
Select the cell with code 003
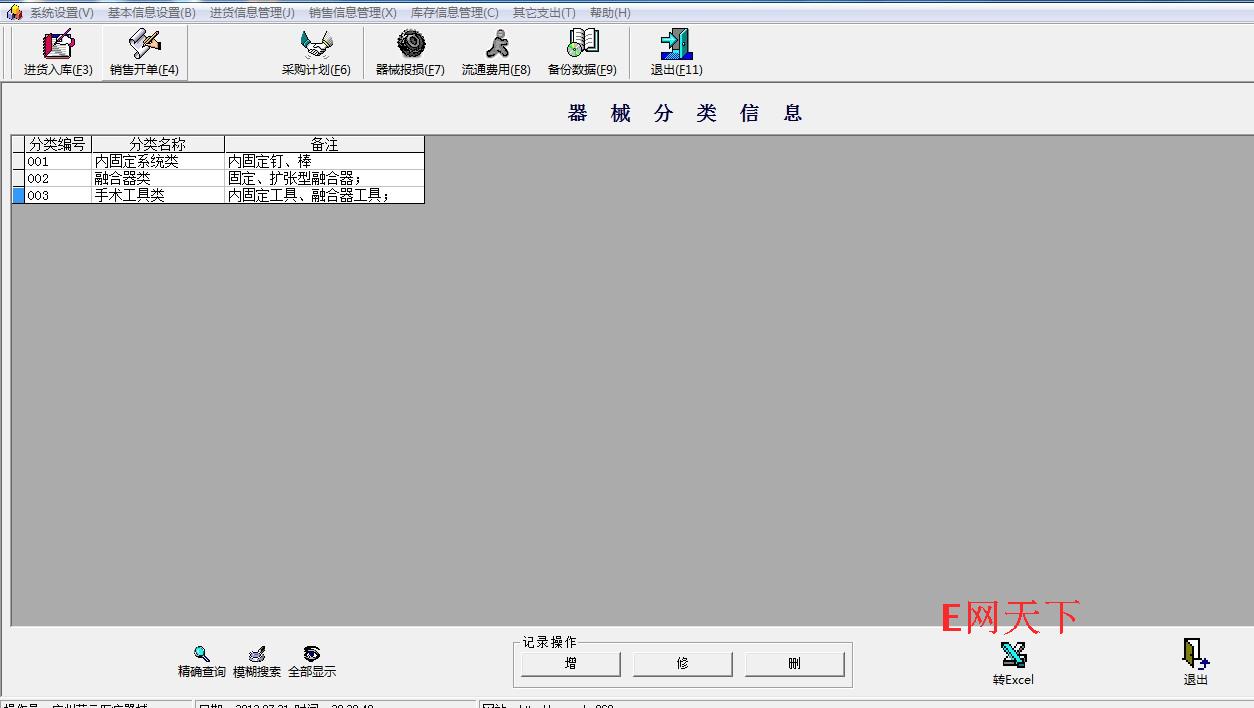(58, 195)
